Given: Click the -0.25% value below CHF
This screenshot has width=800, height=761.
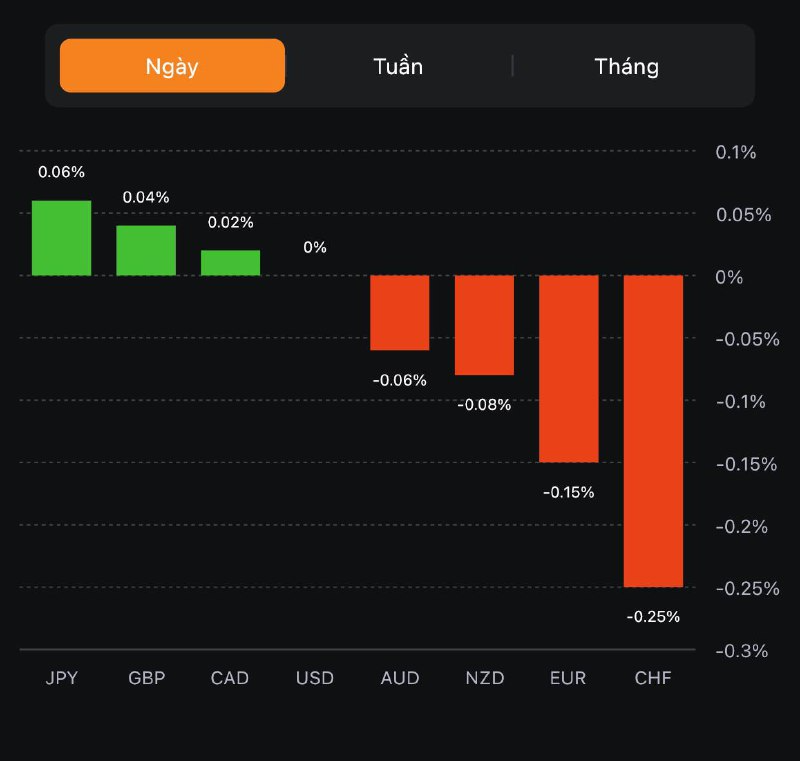Looking at the screenshot, I should (x=653, y=617).
